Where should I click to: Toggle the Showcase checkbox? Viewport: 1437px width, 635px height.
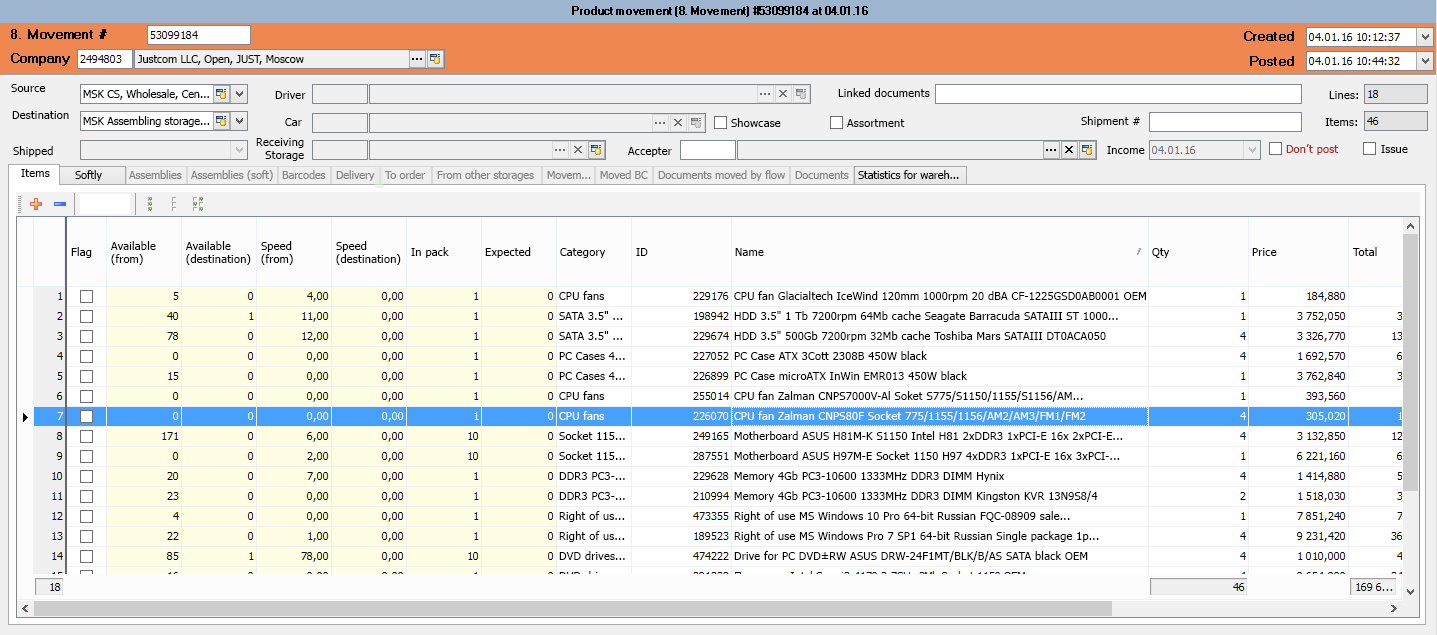(720, 122)
